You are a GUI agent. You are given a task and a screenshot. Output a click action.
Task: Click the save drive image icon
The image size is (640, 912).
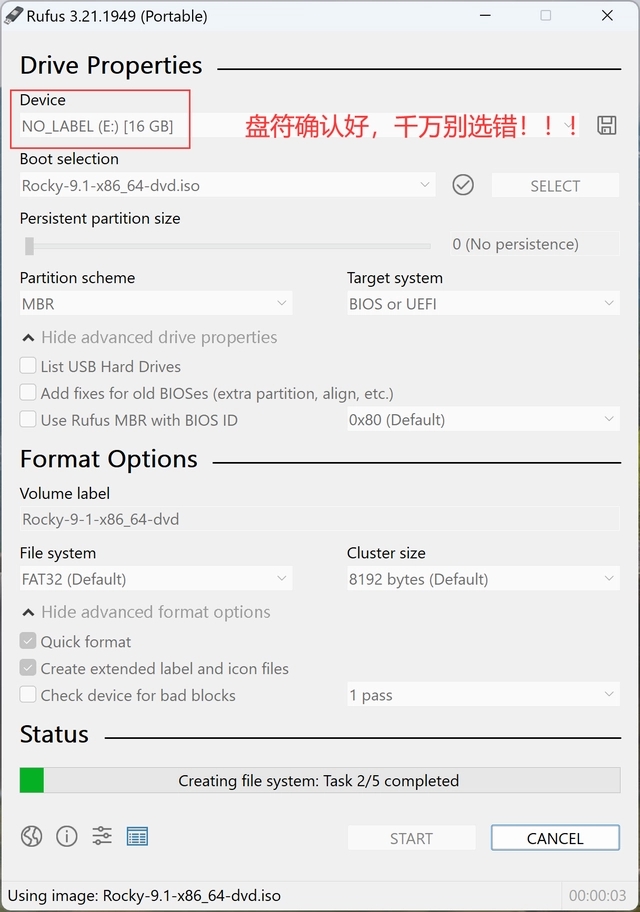[x=606, y=125]
